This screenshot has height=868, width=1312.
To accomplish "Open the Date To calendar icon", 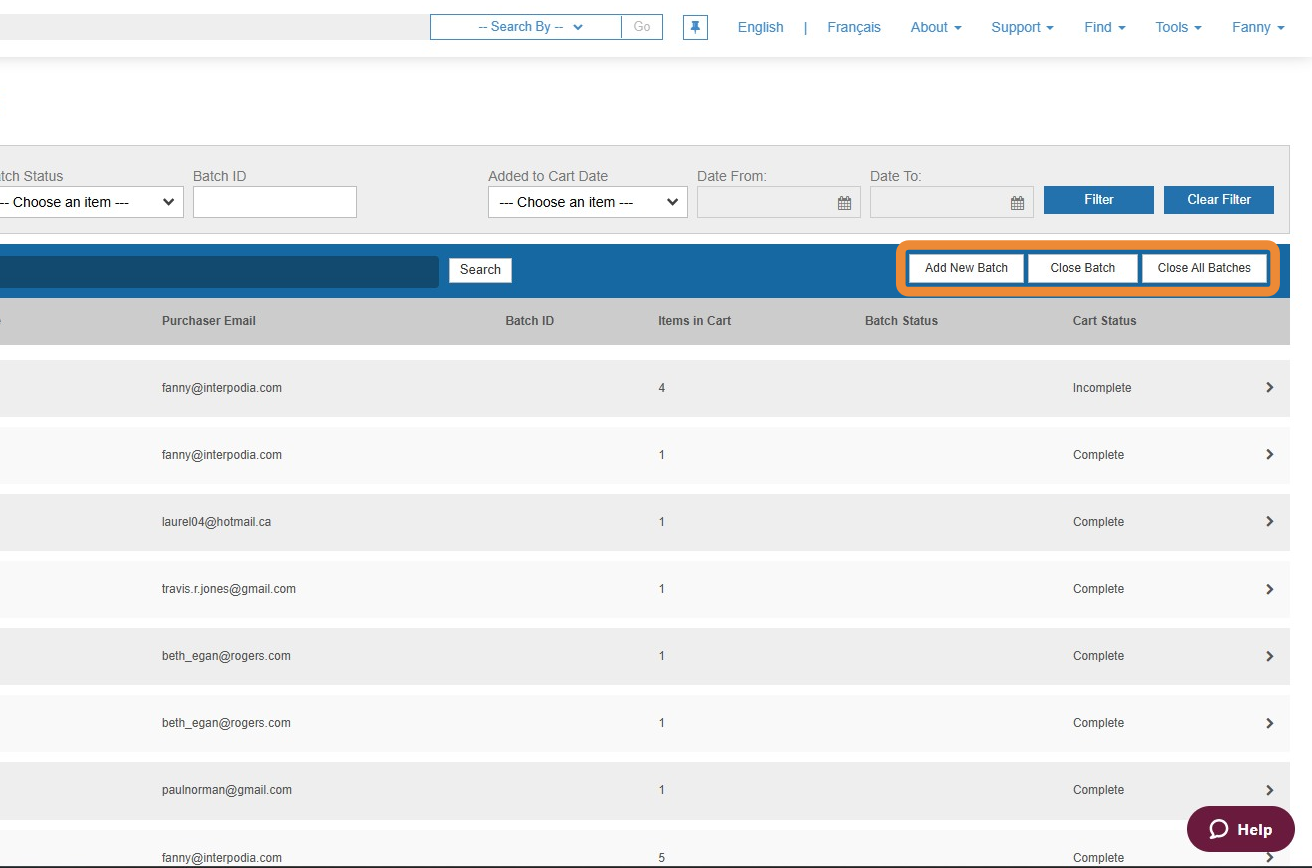I will pyautogui.click(x=1017, y=203).
